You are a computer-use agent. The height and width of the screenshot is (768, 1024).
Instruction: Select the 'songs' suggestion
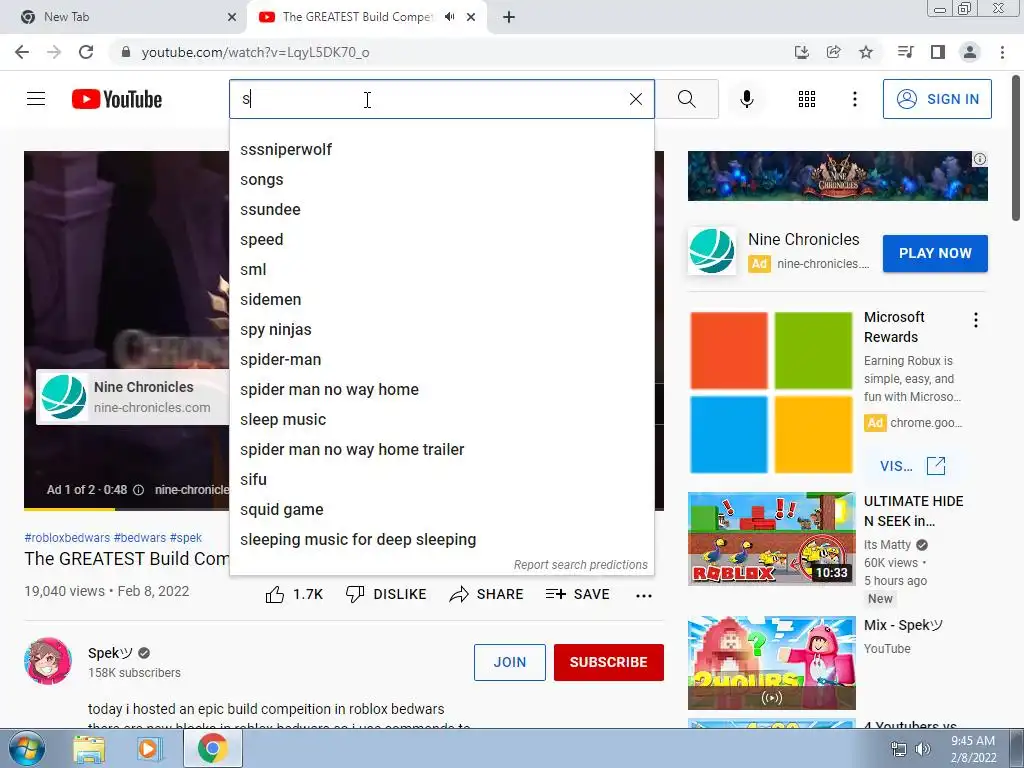pos(441,180)
